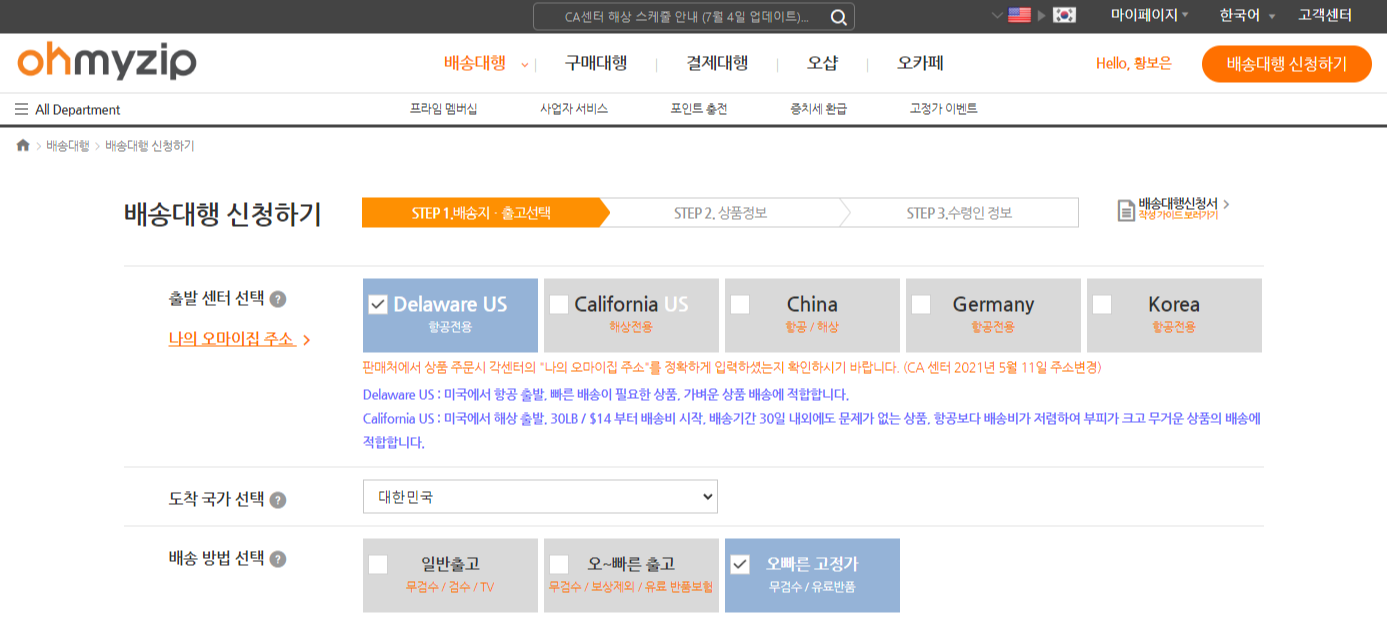Viewport: 1387px width, 633px height.
Task: Click the orange 배송대행 신청하기 button
Action: (x=1286, y=62)
